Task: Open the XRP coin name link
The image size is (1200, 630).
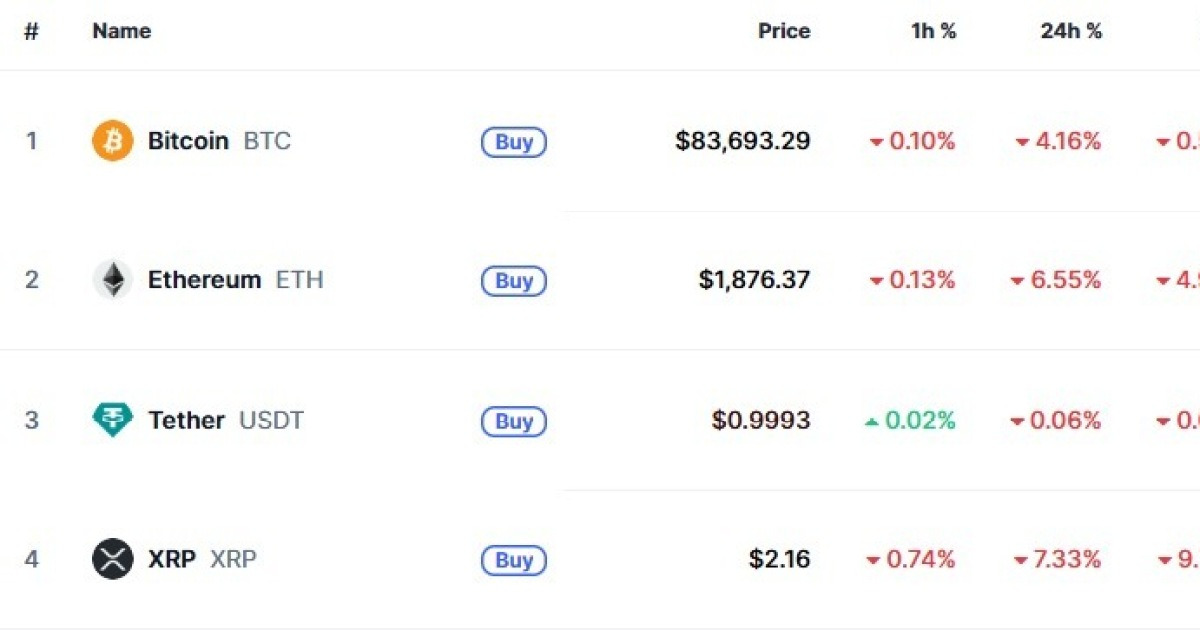Action: tap(172, 559)
